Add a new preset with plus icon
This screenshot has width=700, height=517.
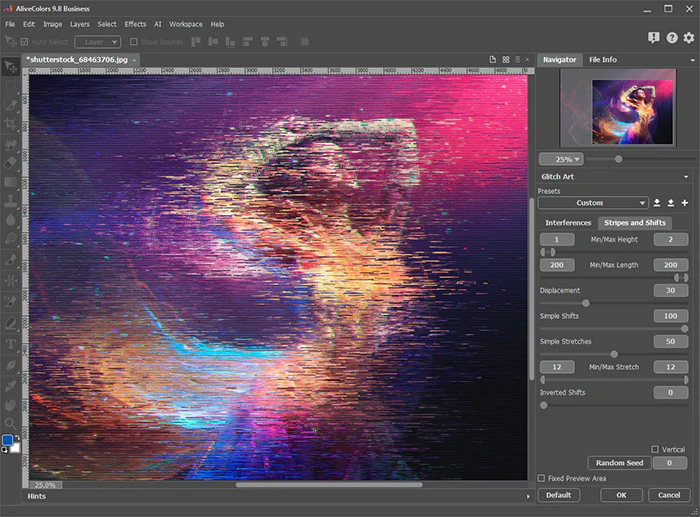(x=685, y=203)
